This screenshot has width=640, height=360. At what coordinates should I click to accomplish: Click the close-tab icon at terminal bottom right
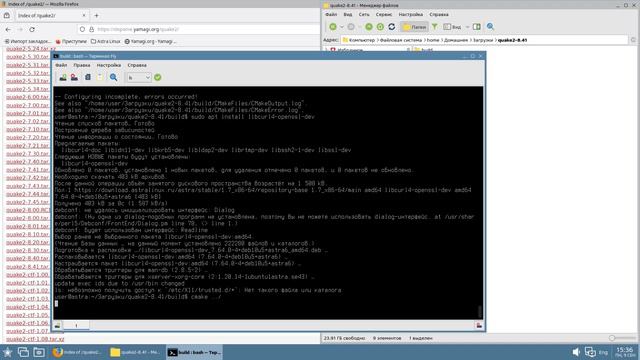coord(479,325)
